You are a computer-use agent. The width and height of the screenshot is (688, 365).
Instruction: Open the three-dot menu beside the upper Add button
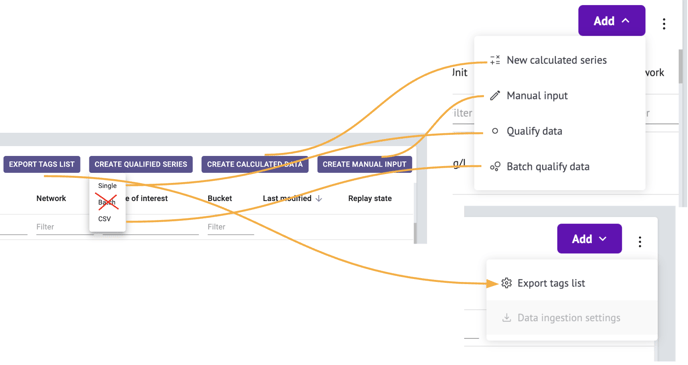(664, 24)
